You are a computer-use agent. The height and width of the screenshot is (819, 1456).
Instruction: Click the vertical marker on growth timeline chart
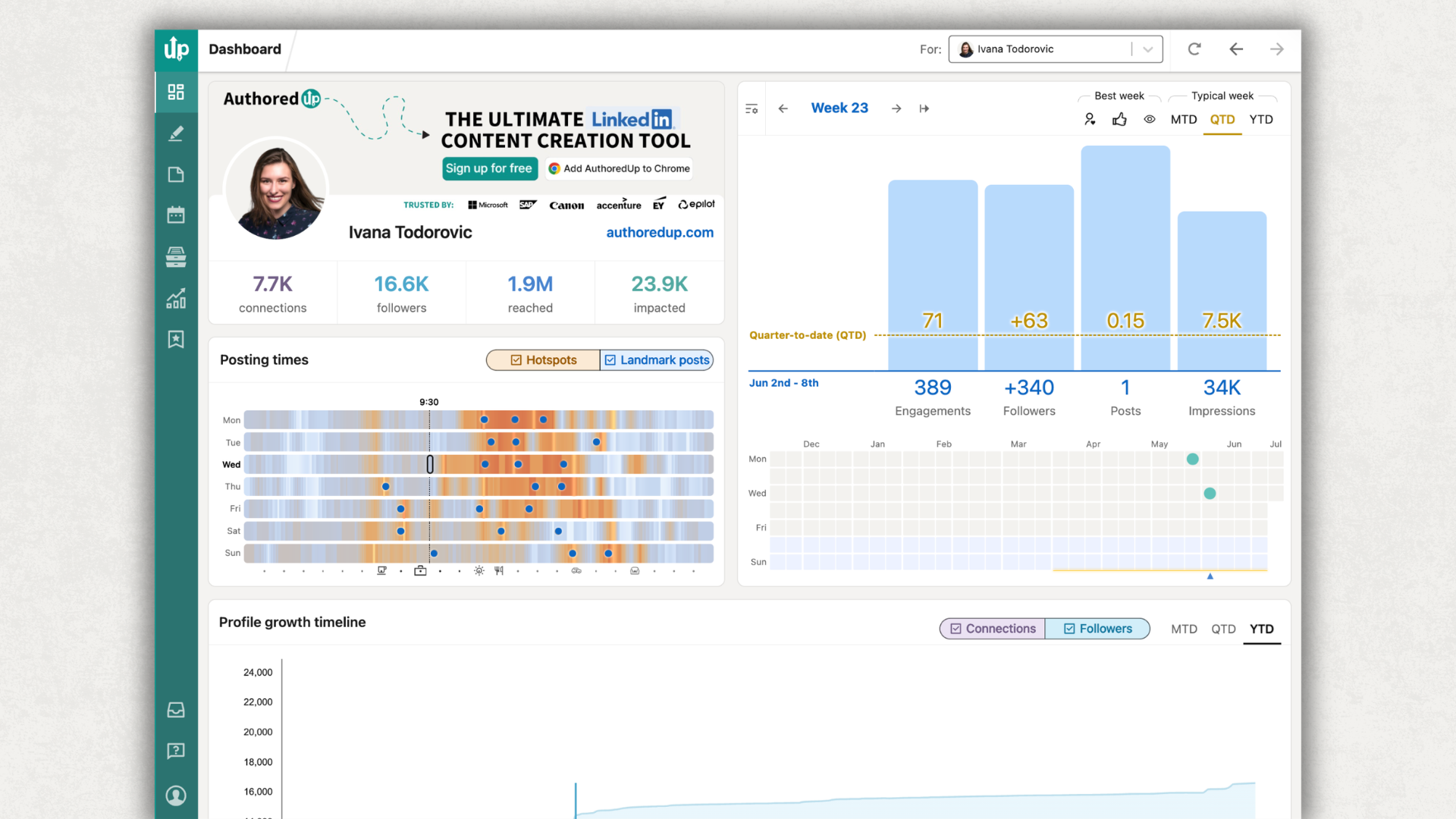point(576,800)
